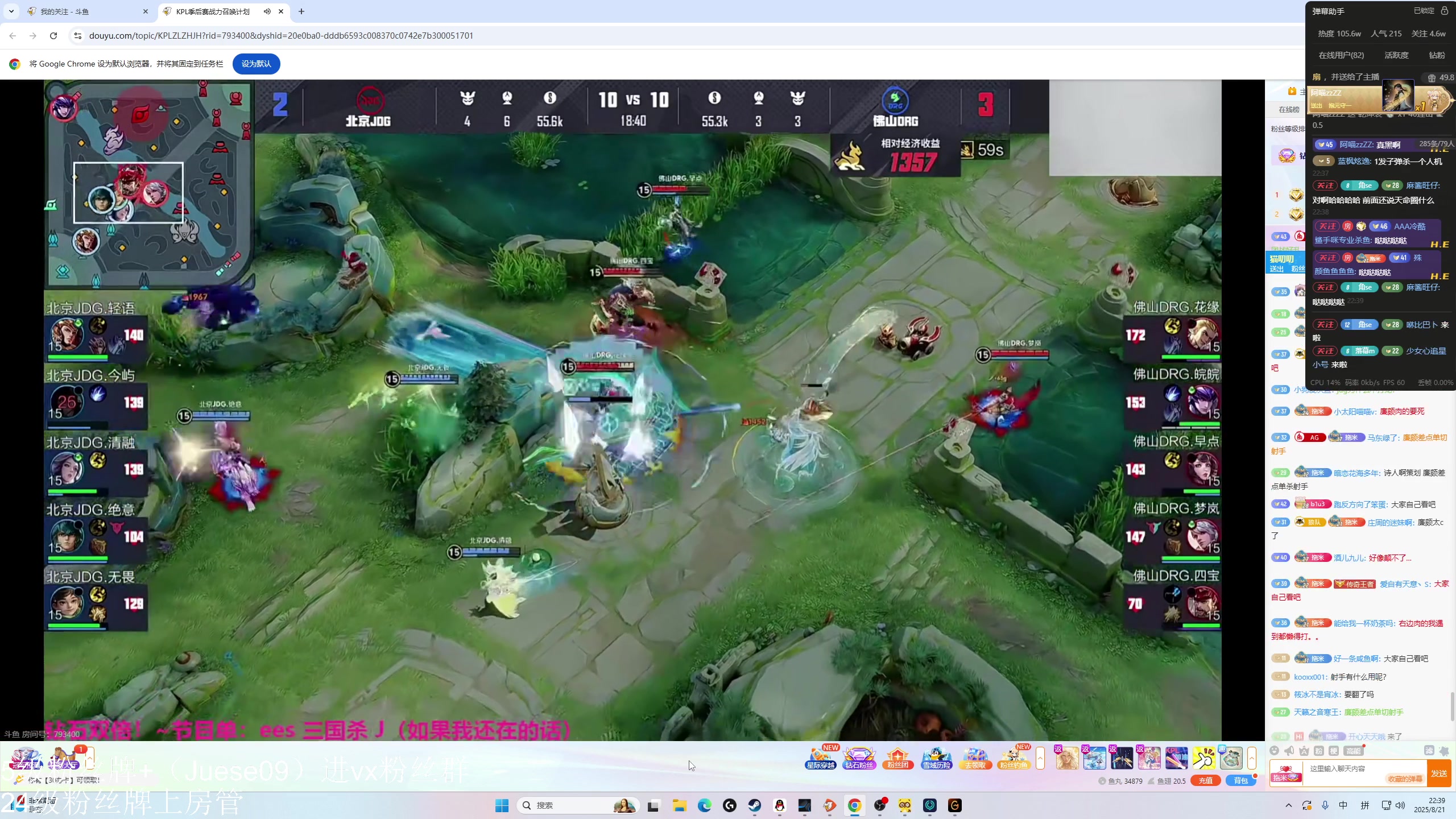Click the 去领取 treasure chest icon
The height and width of the screenshot is (819, 1456).
(975, 759)
